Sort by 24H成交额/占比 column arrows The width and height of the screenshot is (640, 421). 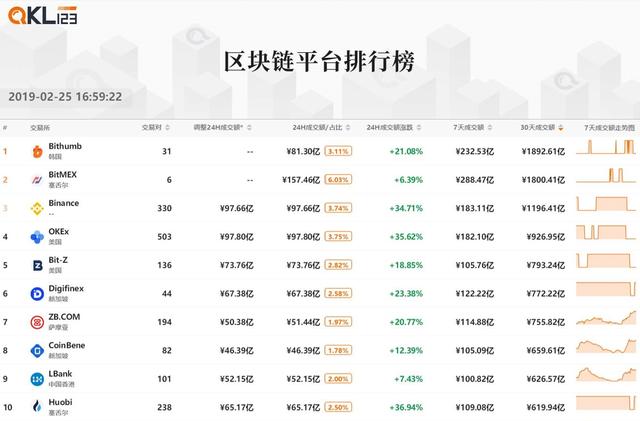tap(348, 127)
